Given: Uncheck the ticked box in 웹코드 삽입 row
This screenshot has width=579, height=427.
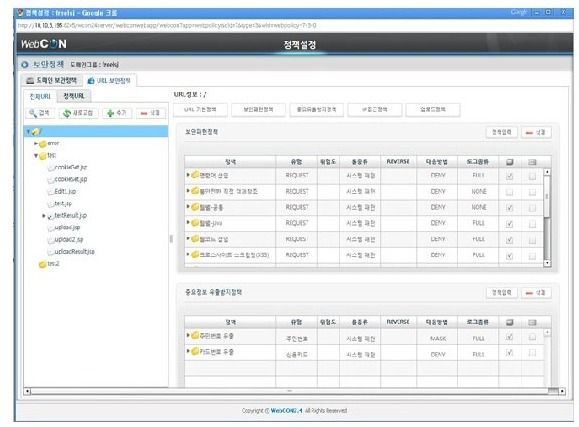Looking at the screenshot, I should (510, 240).
